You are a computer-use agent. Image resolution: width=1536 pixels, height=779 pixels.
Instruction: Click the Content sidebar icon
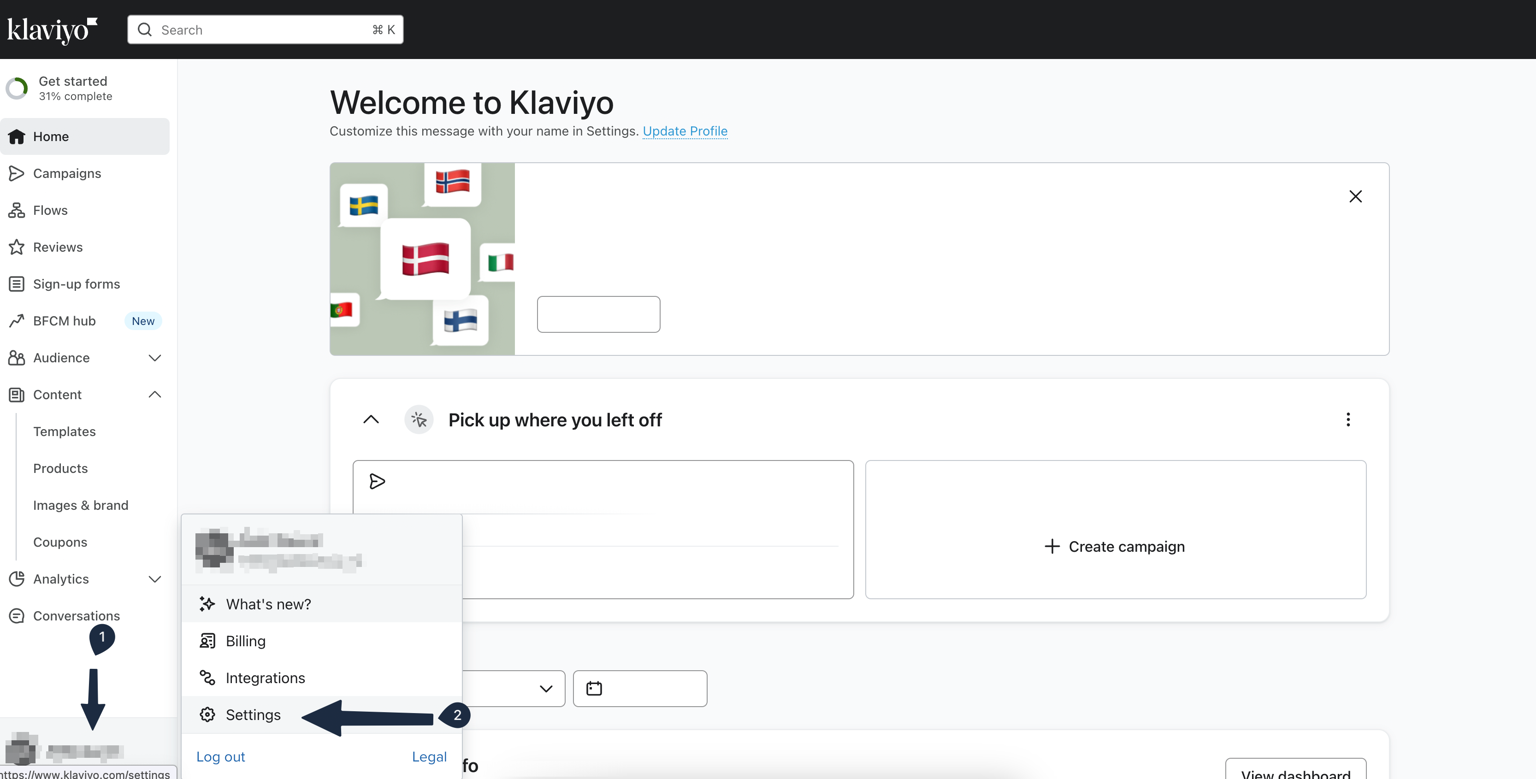[17, 395]
